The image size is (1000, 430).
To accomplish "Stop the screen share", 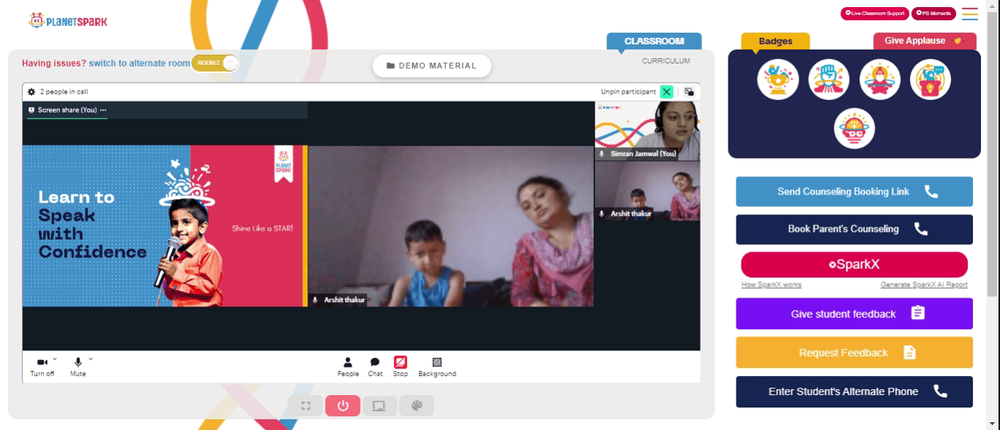I will tap(401, 367).
